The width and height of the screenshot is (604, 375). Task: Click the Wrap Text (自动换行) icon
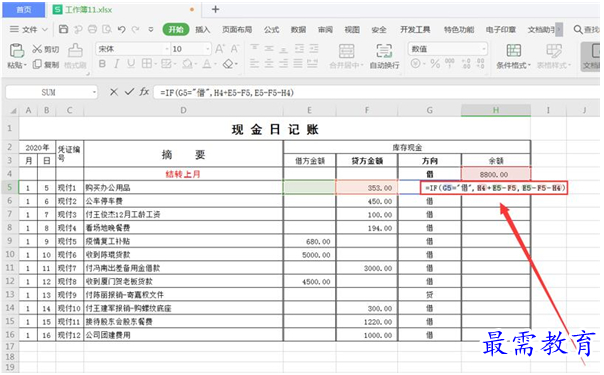tap(384, 51)
